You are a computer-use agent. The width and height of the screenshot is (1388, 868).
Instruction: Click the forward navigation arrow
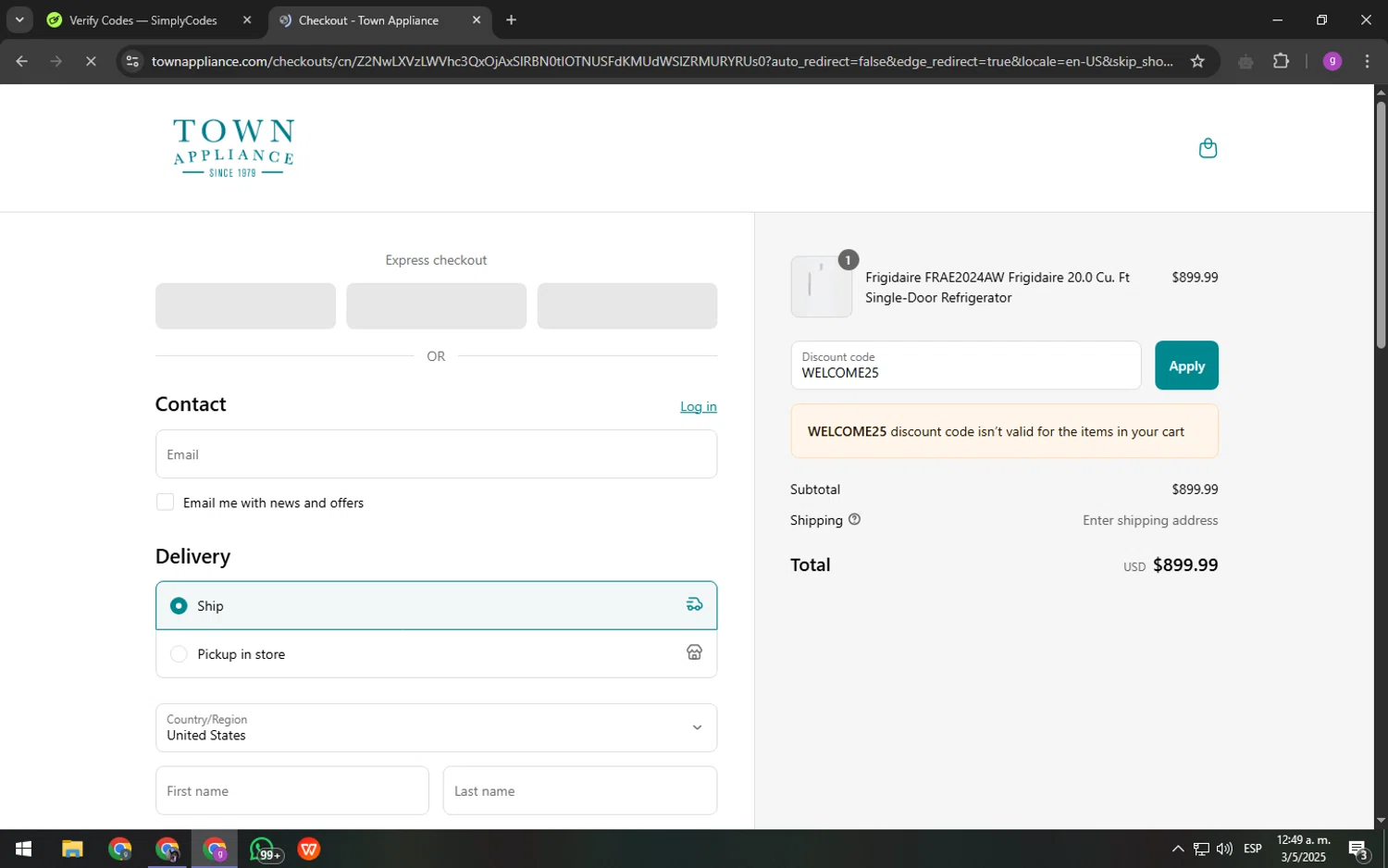coord(56,61)
